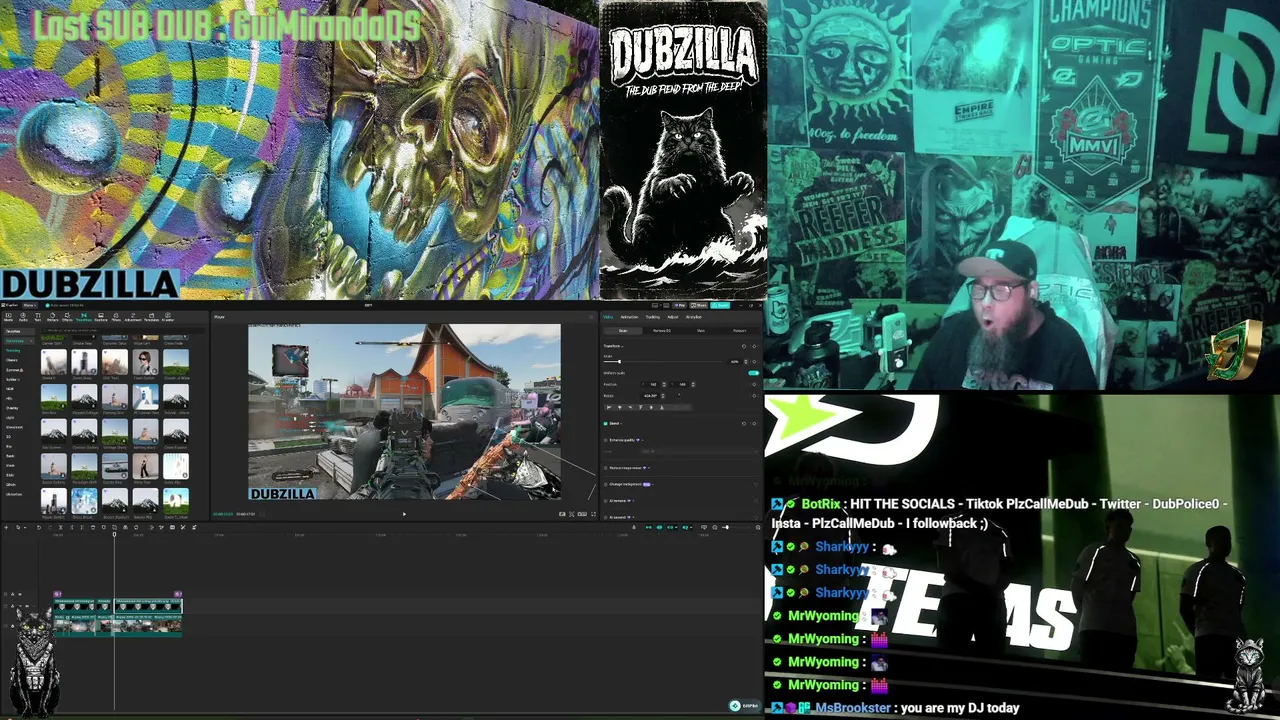Open the Player panel menu icon
Viewport: 1280px width, 720px height.
593,317
